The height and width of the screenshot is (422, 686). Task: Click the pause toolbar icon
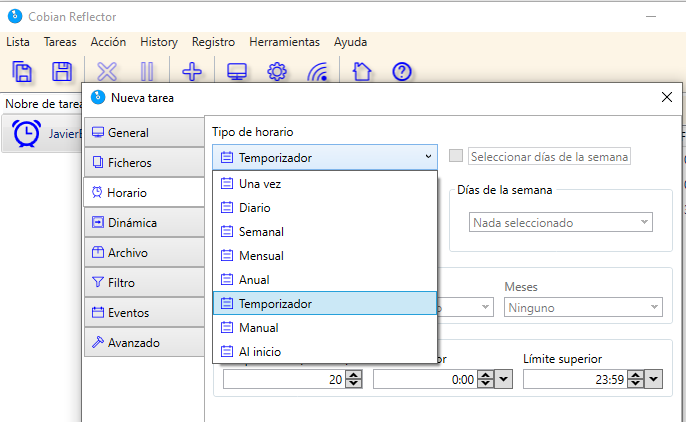(147, 71)
